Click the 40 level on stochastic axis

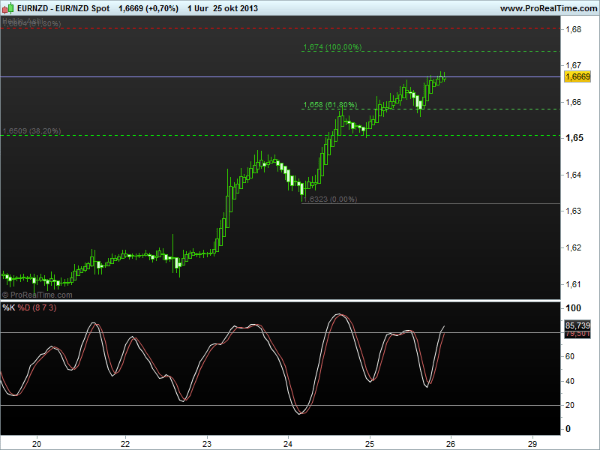tap(570, 381)
